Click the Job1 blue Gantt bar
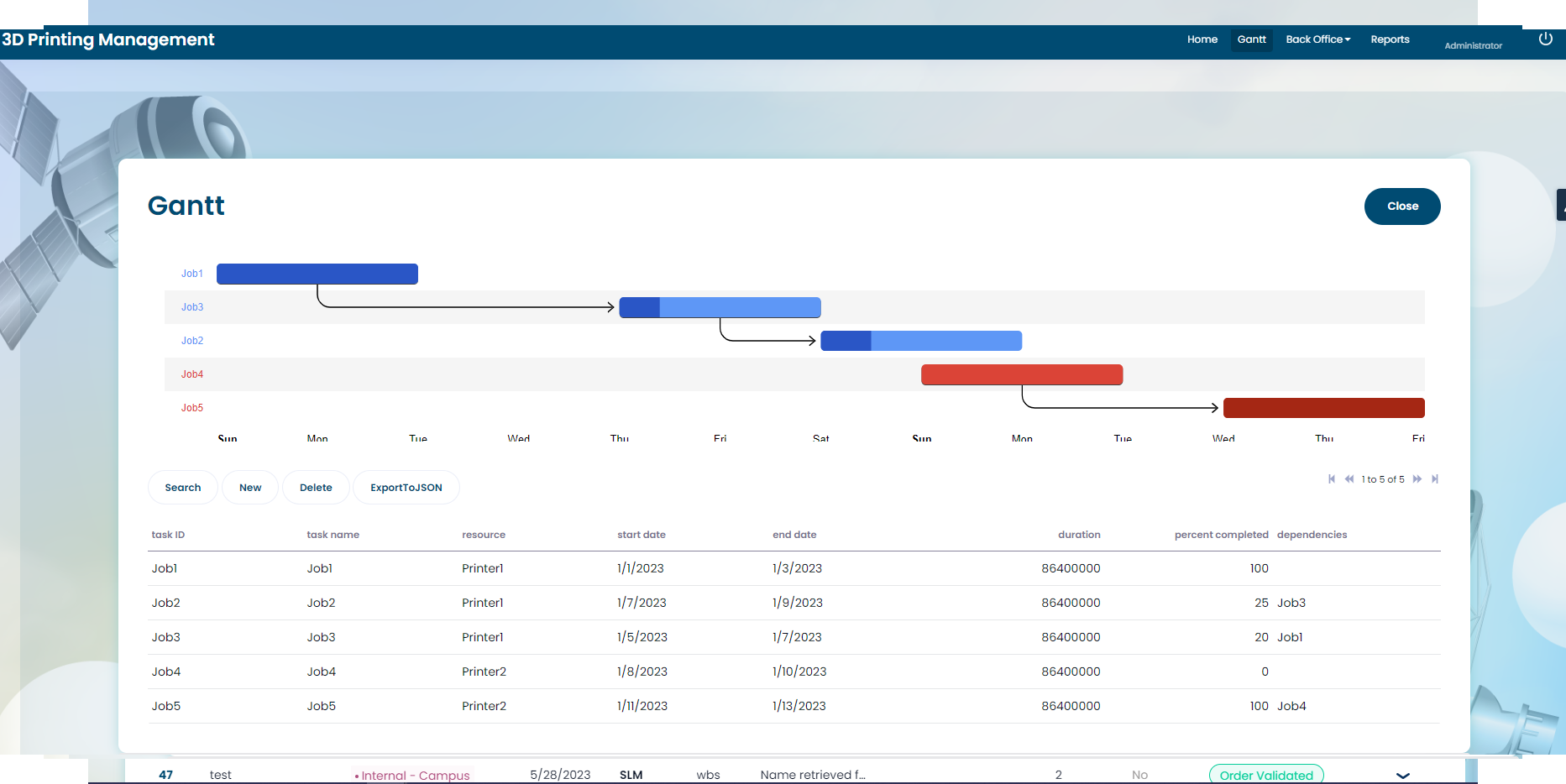This screenshot has width=1566, height=784. tap(317, 274)
